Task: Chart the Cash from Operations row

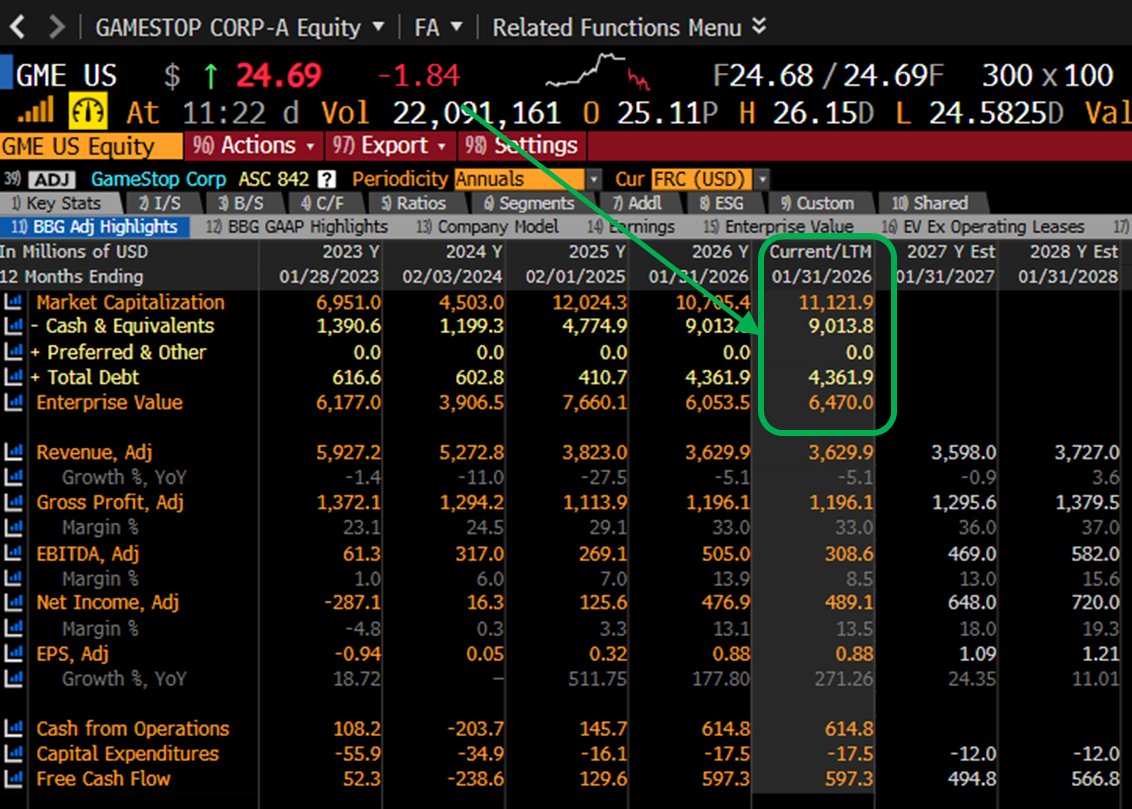Action: pos(13,728)
